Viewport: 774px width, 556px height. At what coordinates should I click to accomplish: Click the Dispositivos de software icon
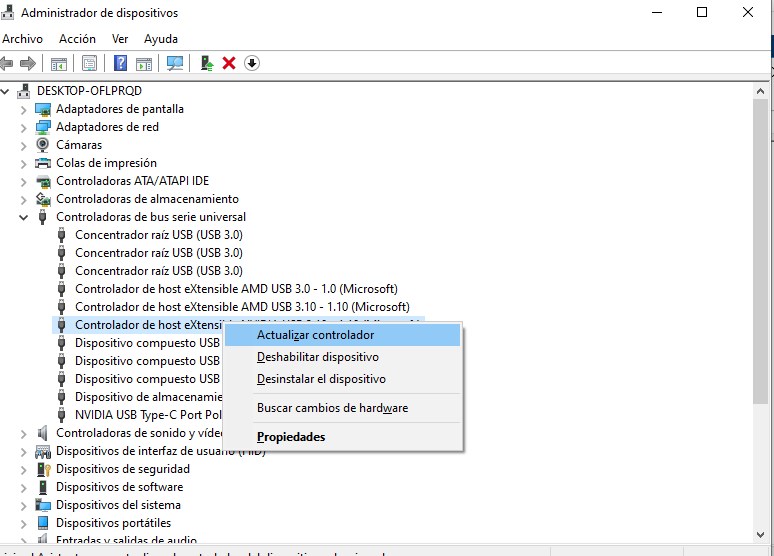coord(43,487)
